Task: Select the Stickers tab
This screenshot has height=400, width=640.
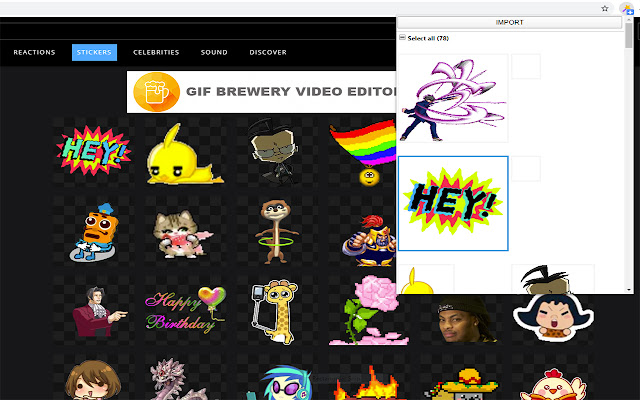Action: (94, 52)
